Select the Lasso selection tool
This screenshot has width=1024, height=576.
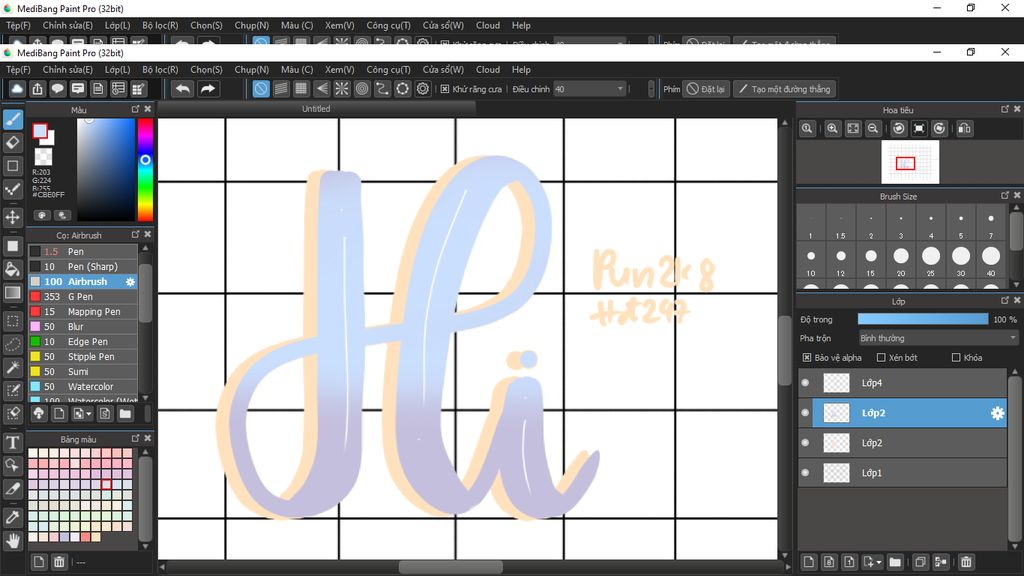point(12,344)
